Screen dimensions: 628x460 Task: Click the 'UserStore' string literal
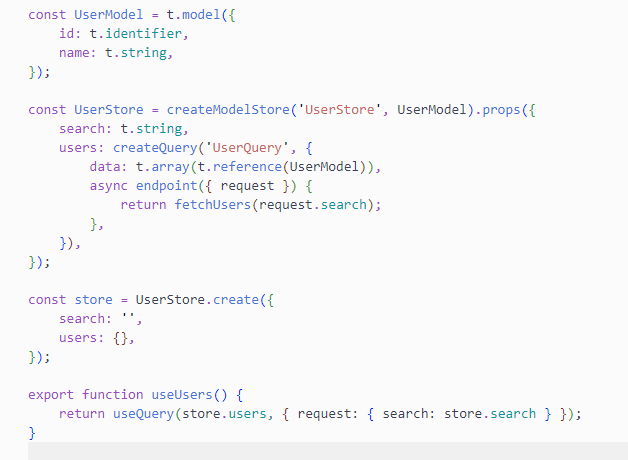[339, 110]
